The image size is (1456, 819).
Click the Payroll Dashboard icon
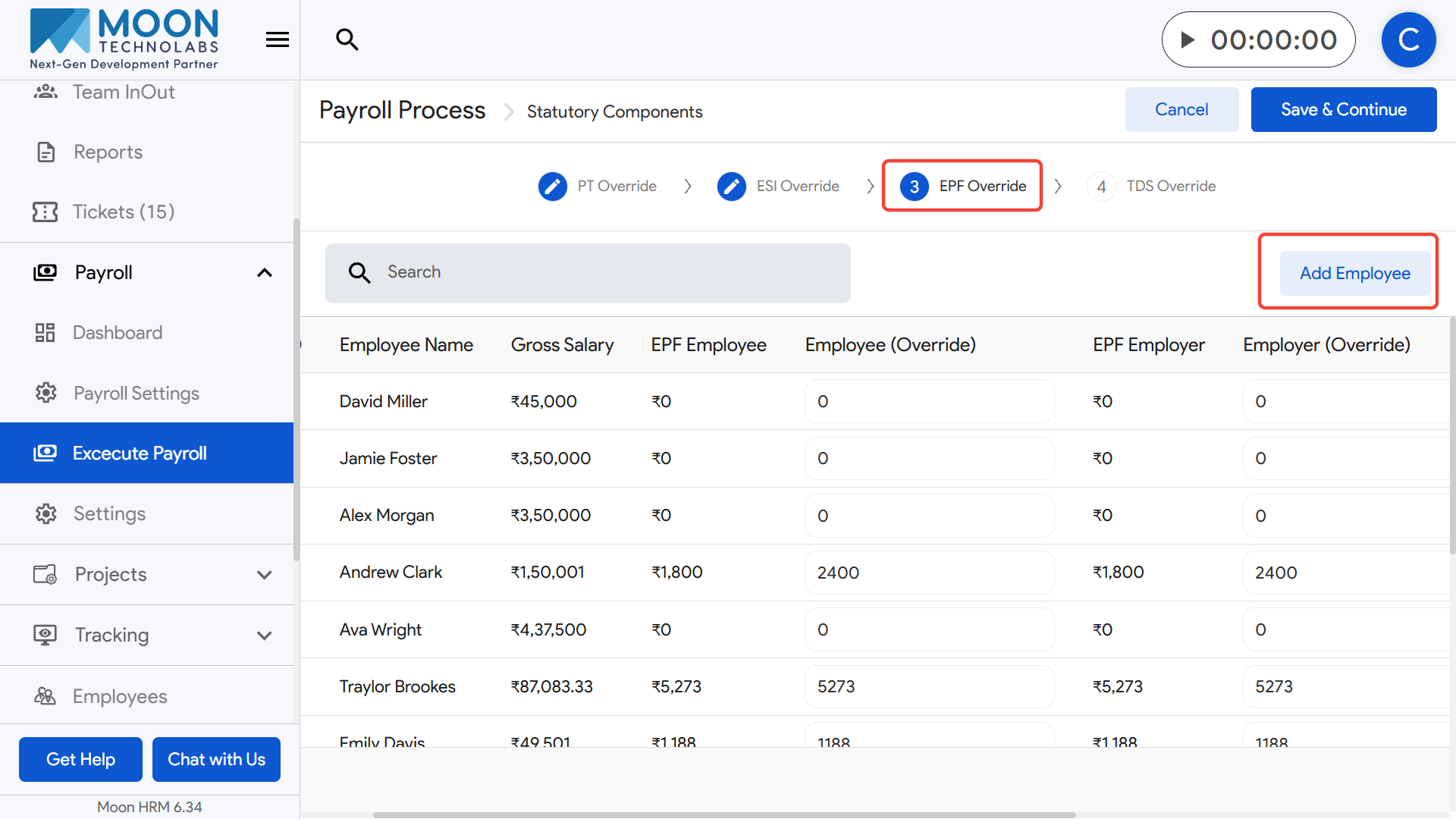(x=45, y=332)
